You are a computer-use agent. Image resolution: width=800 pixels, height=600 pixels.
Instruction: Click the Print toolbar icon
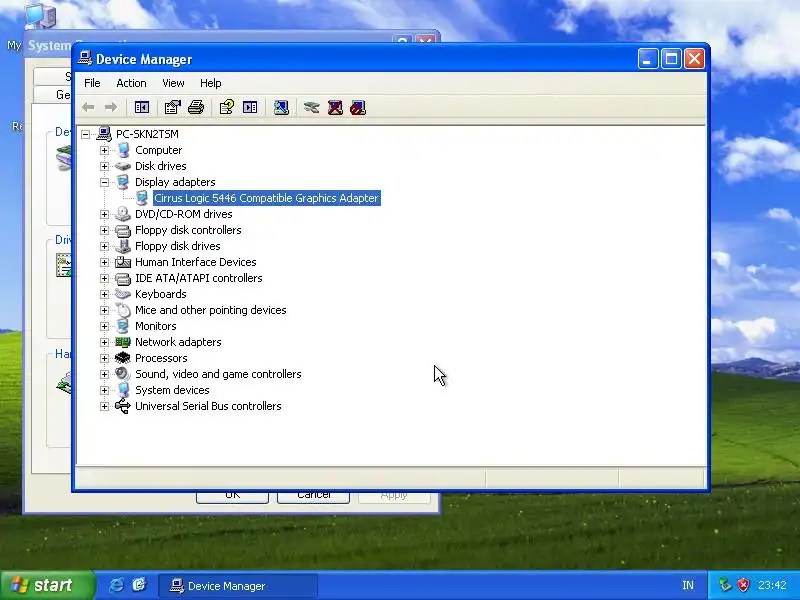click(x=196, y=107)
